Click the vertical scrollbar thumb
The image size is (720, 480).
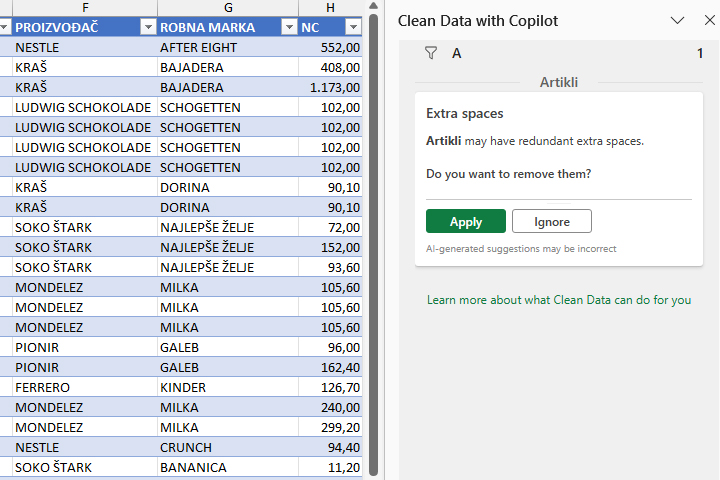[x=373, y=245]
